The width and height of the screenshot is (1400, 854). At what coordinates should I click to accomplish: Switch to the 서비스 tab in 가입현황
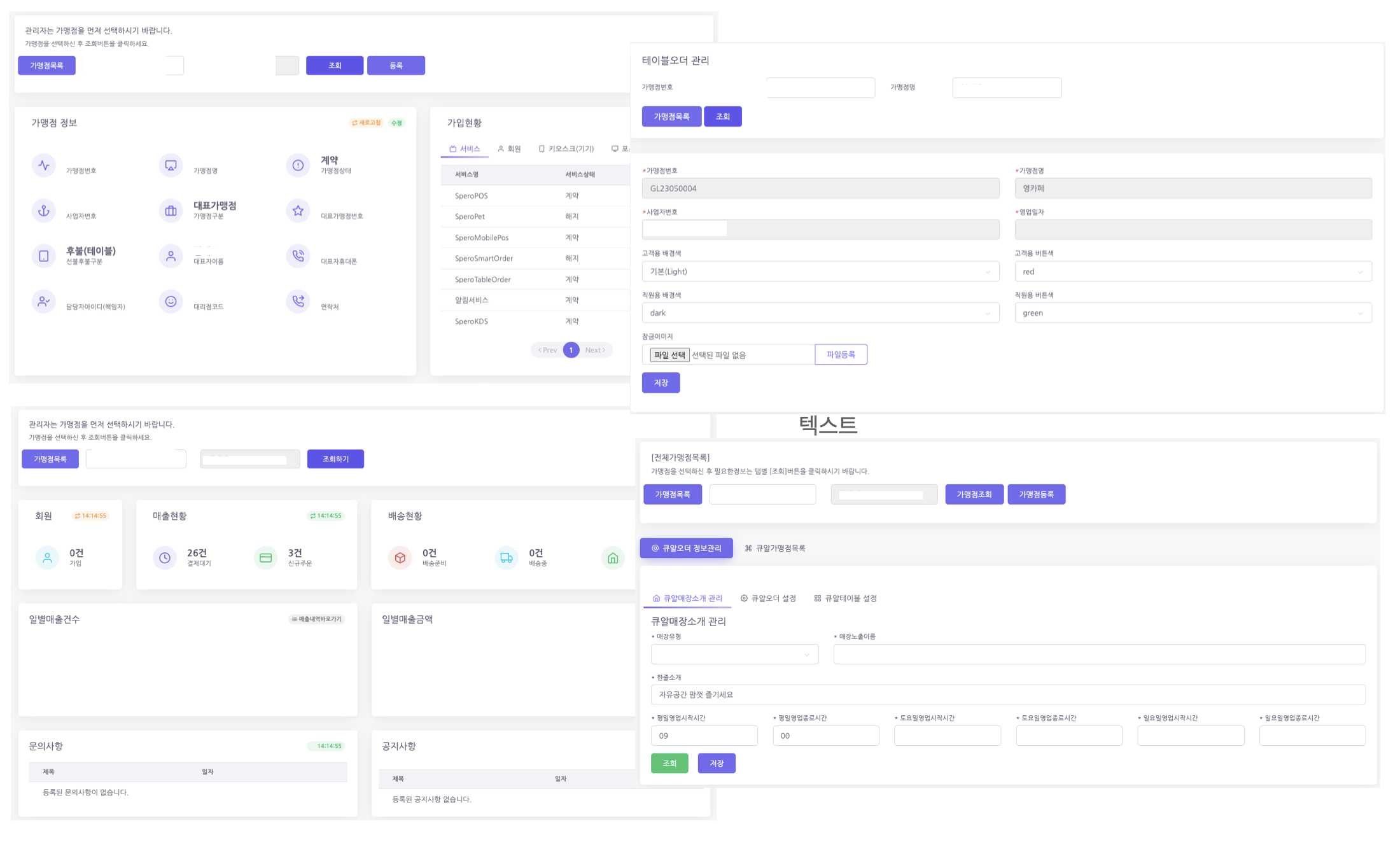[465, 149]
